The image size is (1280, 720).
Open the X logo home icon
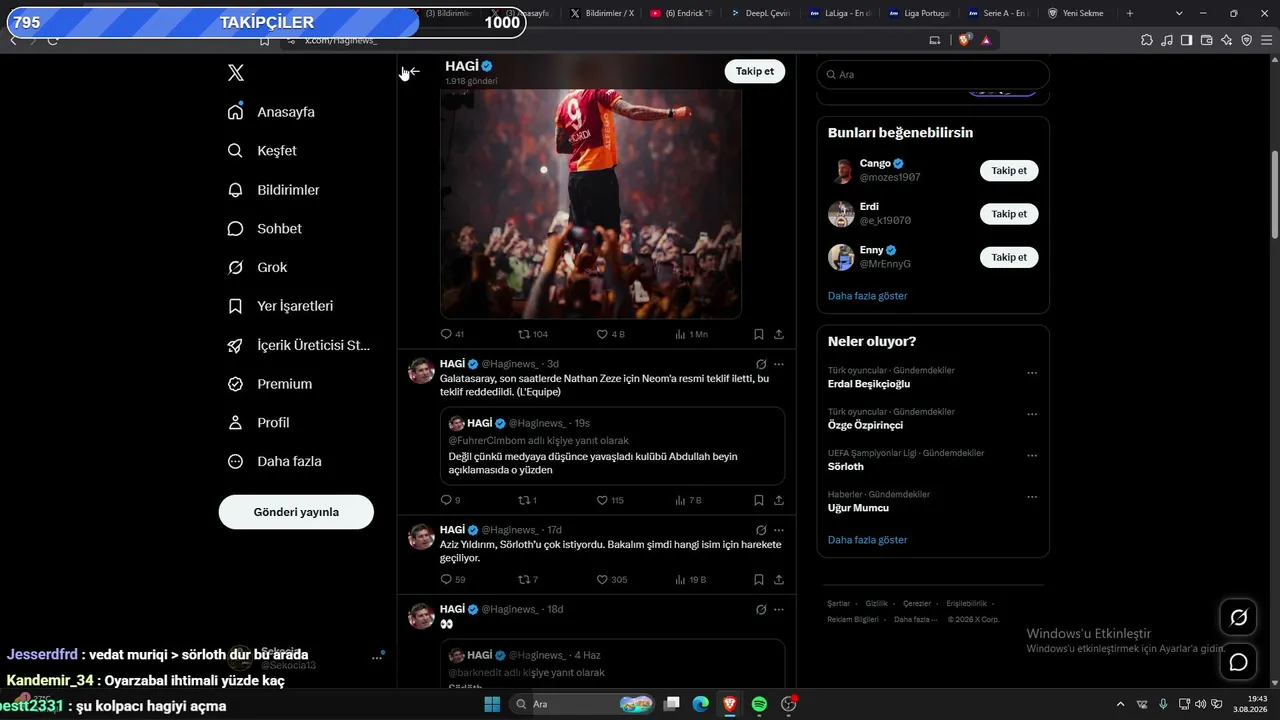[236, 73]
